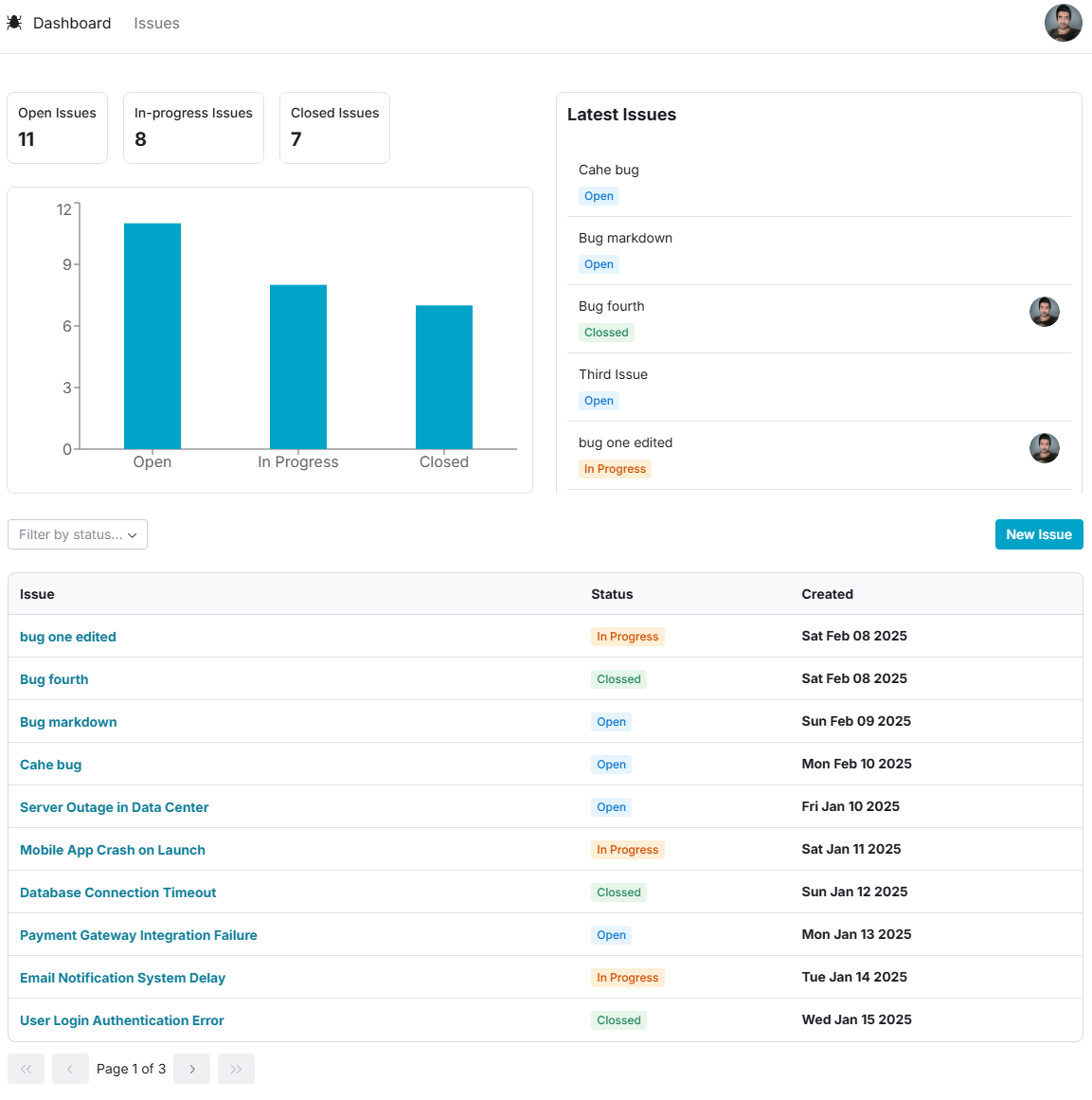Open Mobile App Crash on Launch issue
1092x1100 pixels.
click(113, 850)
